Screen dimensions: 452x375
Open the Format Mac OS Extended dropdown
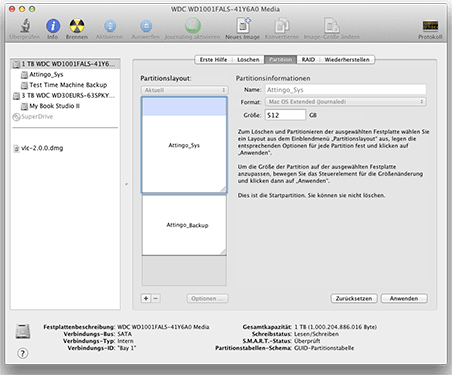coord(346,102)
